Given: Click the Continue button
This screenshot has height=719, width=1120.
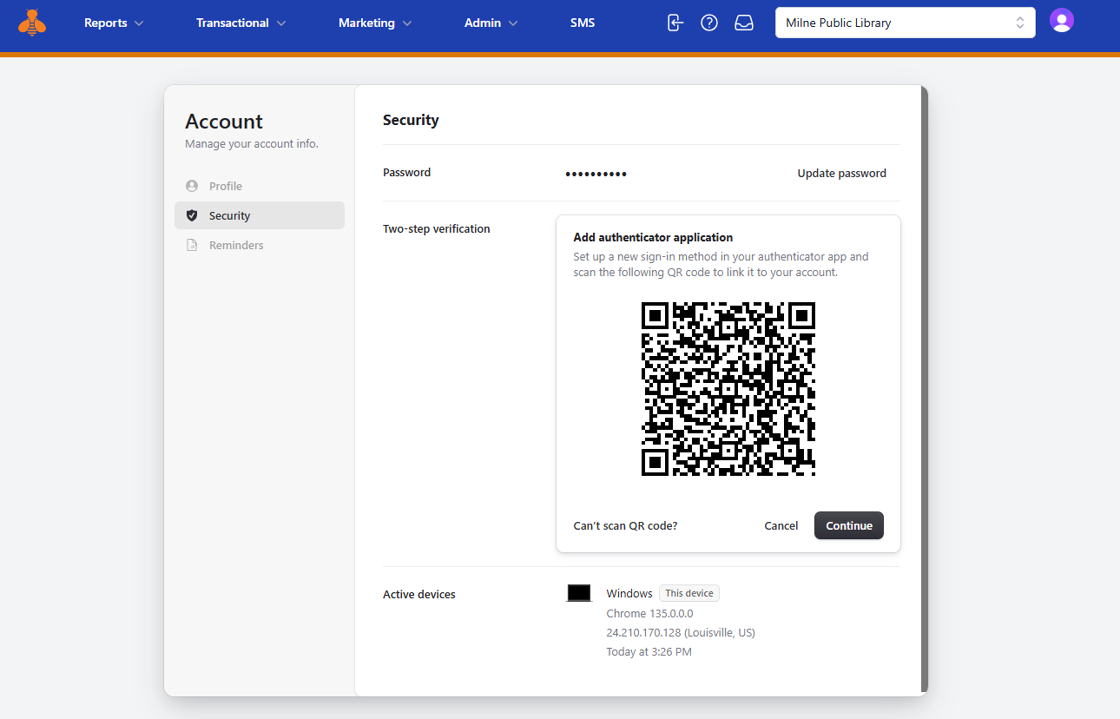Looking at the screenshot, I should click(x=849, y=526).
